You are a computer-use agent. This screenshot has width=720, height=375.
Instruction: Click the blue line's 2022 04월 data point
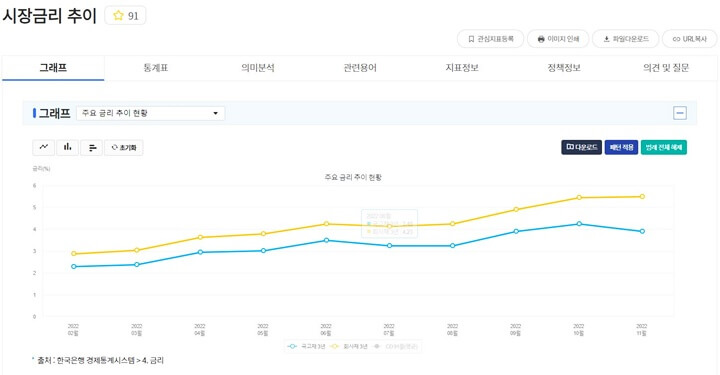[200, 252]
